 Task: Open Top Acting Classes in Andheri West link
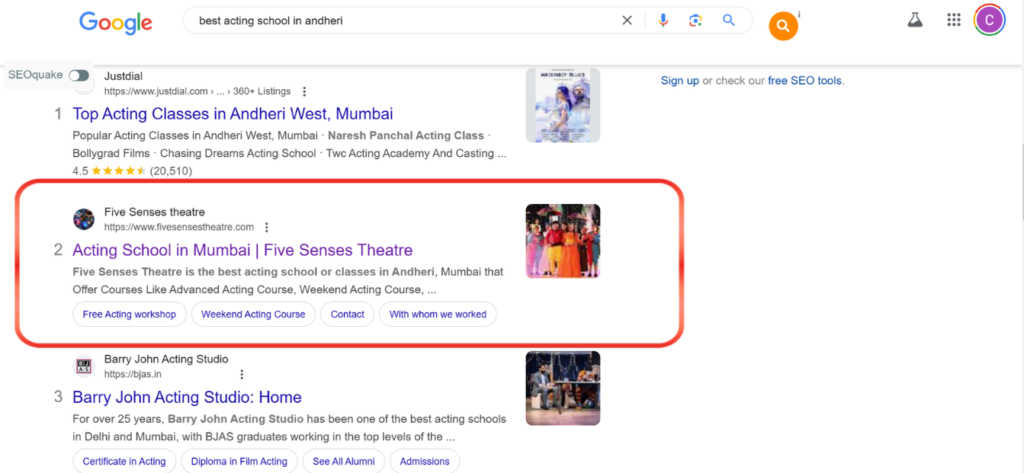pyautogui.click(x=233, y=114)
